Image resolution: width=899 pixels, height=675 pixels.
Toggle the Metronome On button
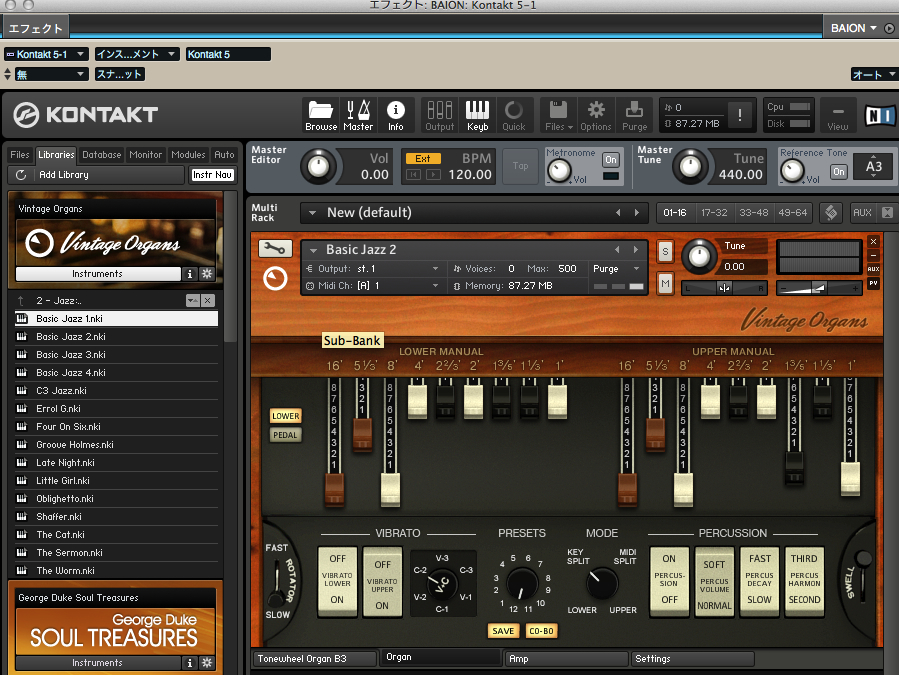(611, 160)
